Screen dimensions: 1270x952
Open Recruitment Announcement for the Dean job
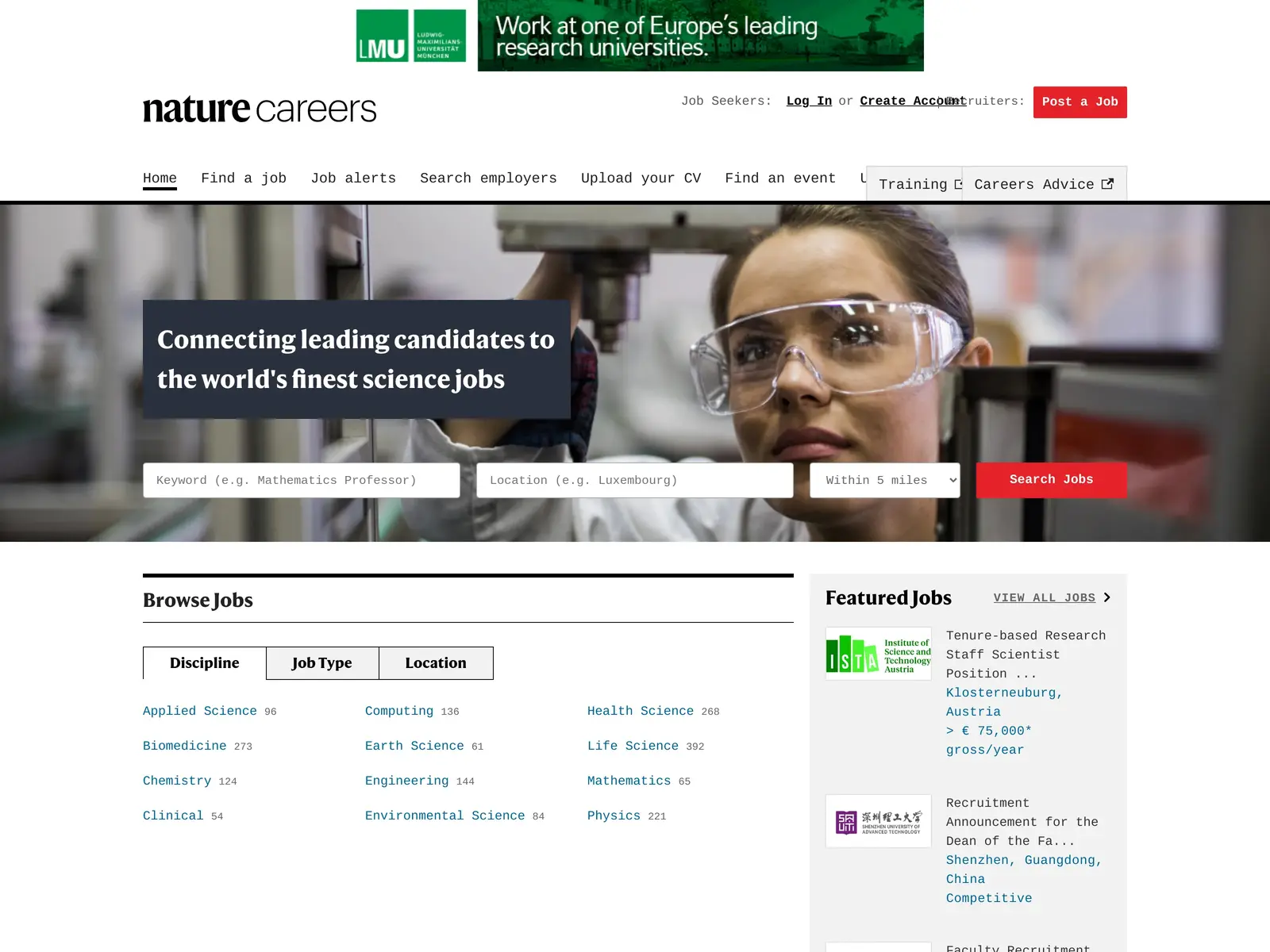click(1022, 823)
